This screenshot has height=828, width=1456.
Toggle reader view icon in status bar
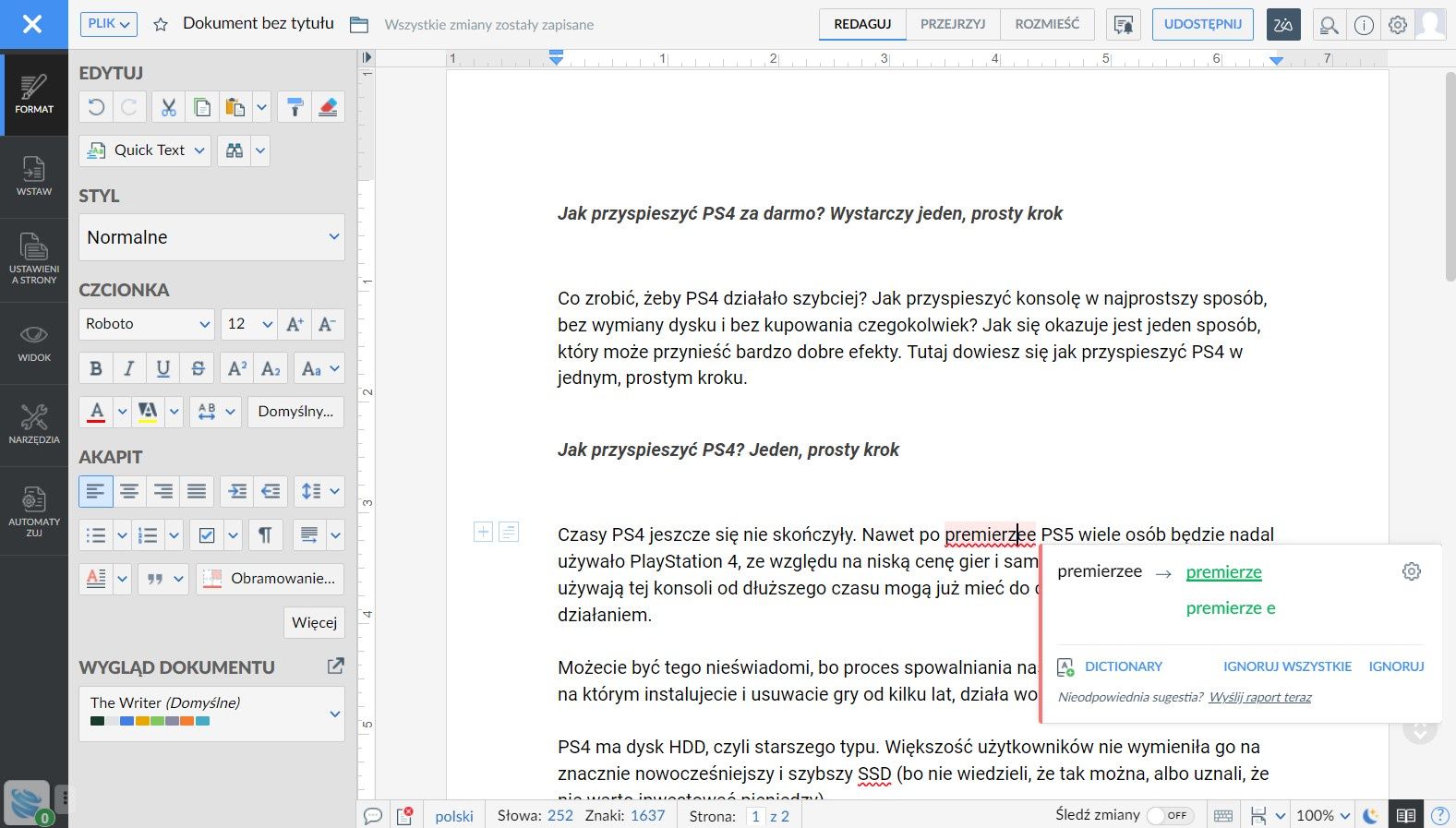coord(1405,816)
